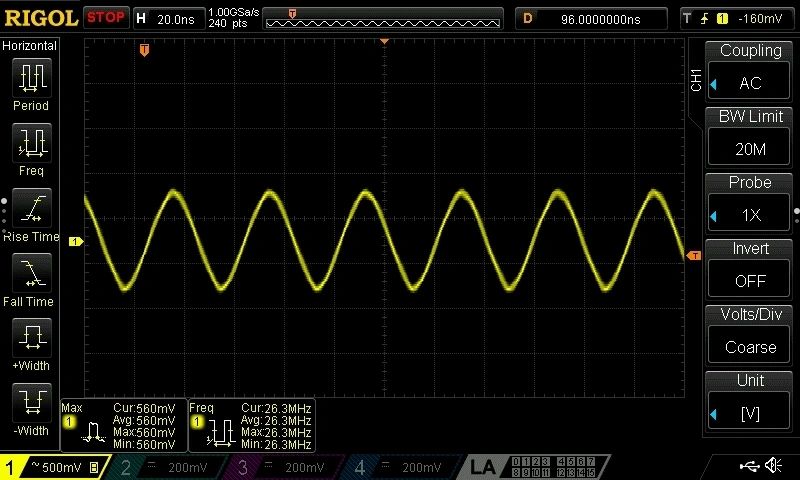Click the trigger edge slope icon in header
Viewport: 800px width, 480px height.
(705, 19)
